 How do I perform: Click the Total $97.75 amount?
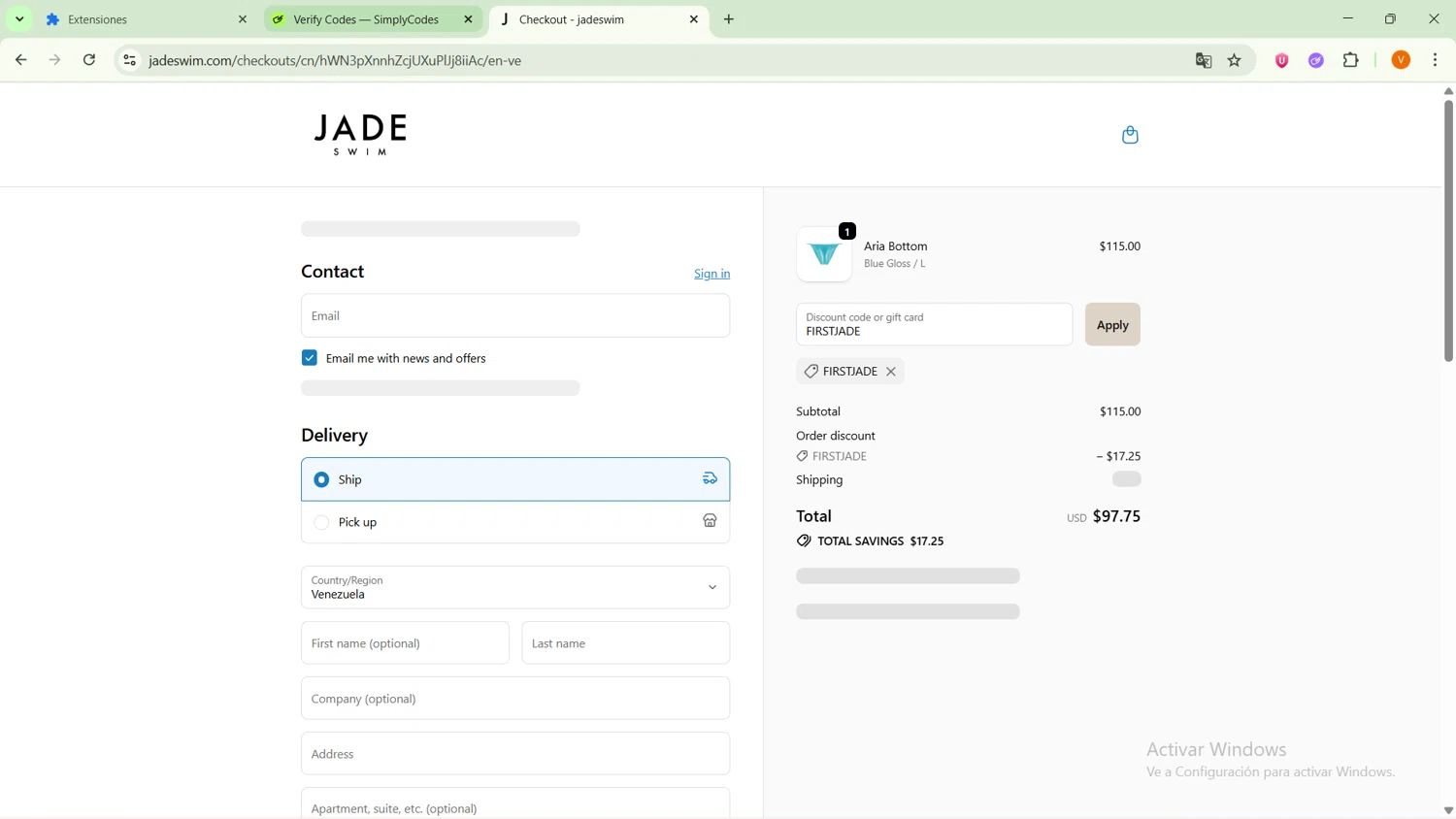click(1116, 516)
